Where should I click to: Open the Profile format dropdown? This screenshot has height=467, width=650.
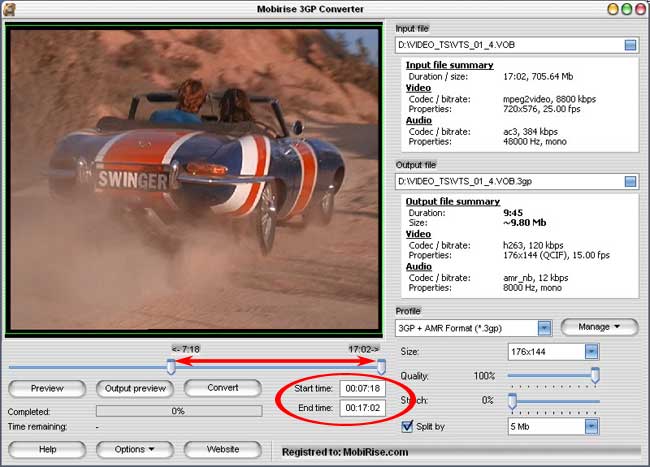click(544, 328)
